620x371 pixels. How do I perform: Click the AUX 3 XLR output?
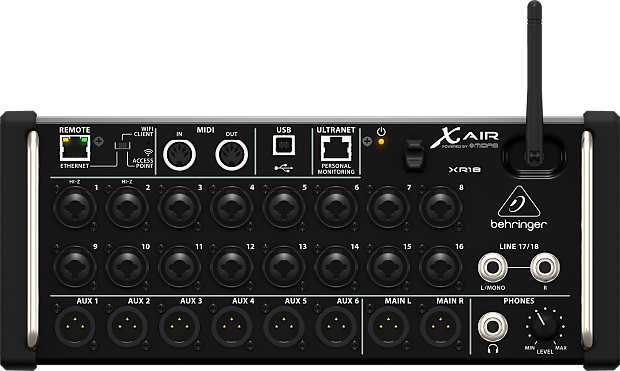click(179, 327)
